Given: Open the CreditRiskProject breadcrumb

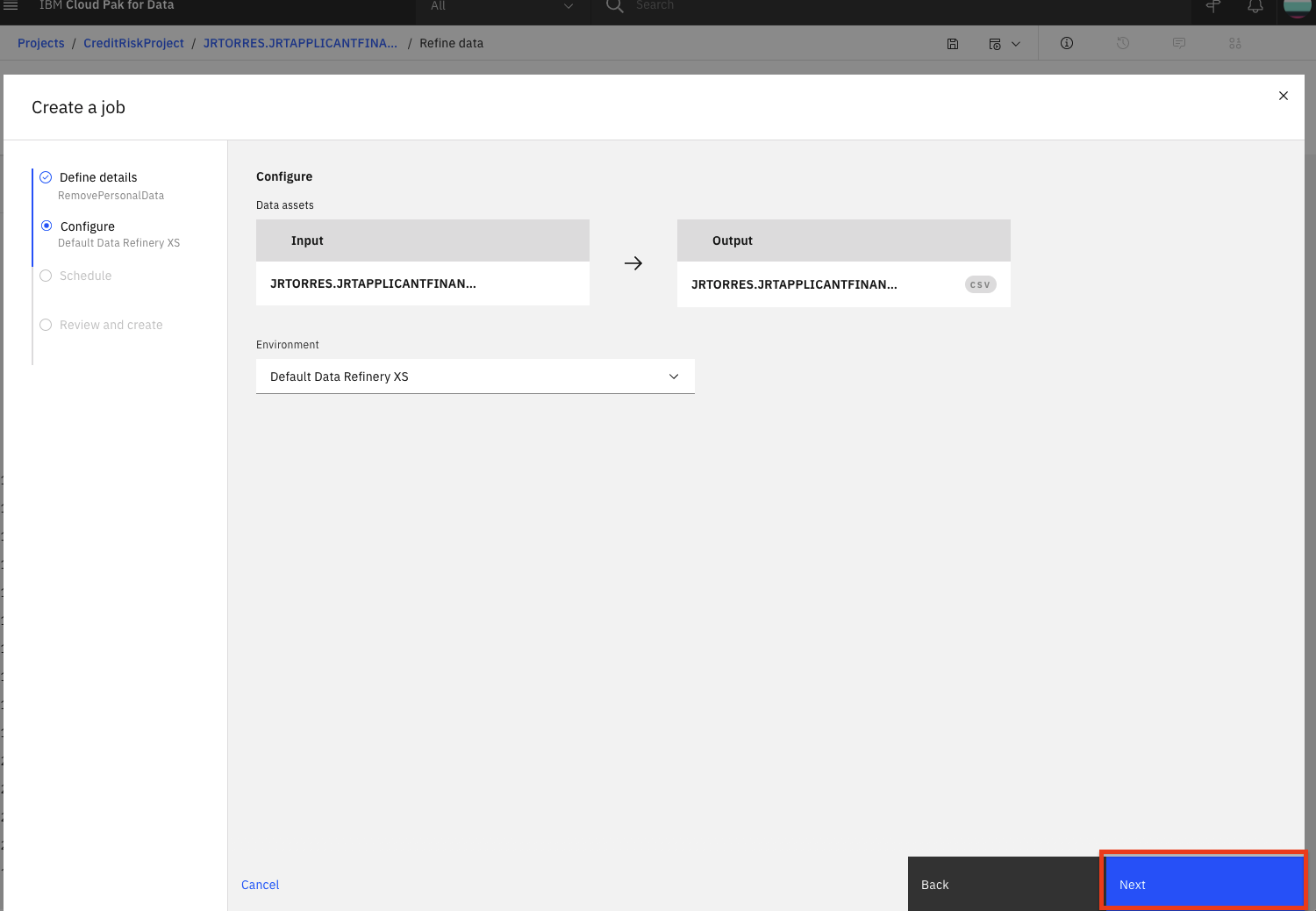Looking at the screenshot, I should pos(134,43).
